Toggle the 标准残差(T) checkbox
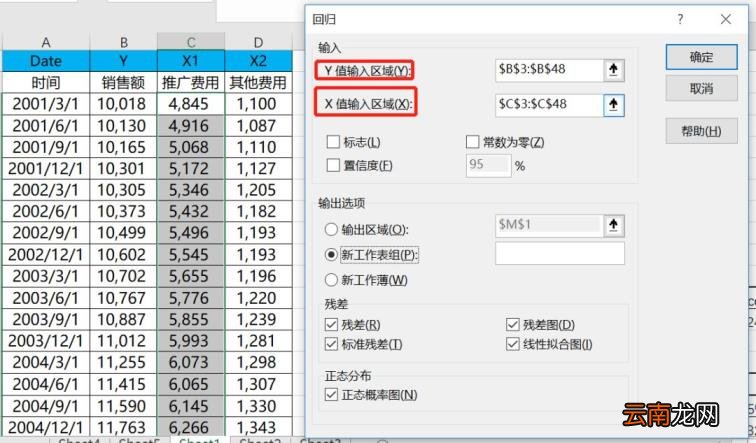The width and height of the screenshot is (756, 443). pyautogui.click(x=331, y=344)
